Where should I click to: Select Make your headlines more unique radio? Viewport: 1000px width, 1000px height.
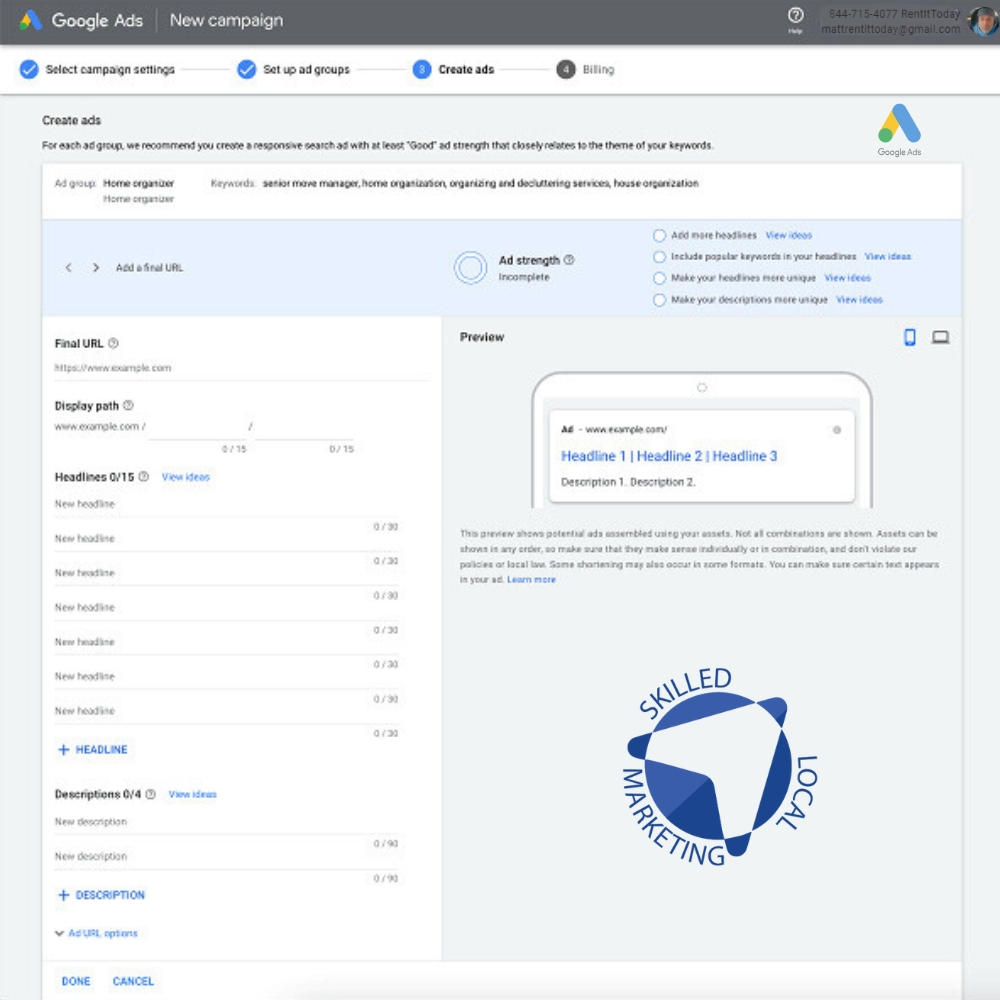pyautogui.click(x=659, y=279)
